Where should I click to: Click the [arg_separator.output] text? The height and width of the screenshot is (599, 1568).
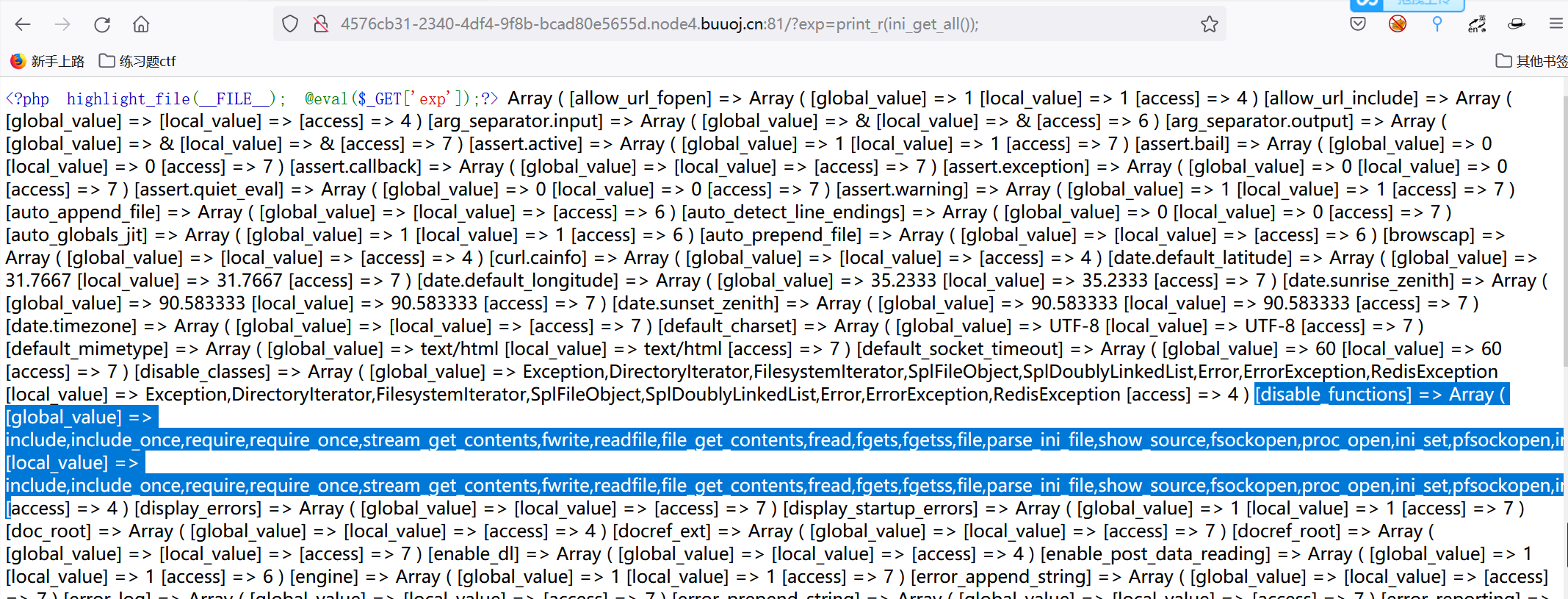click(x=1259, y=121)
